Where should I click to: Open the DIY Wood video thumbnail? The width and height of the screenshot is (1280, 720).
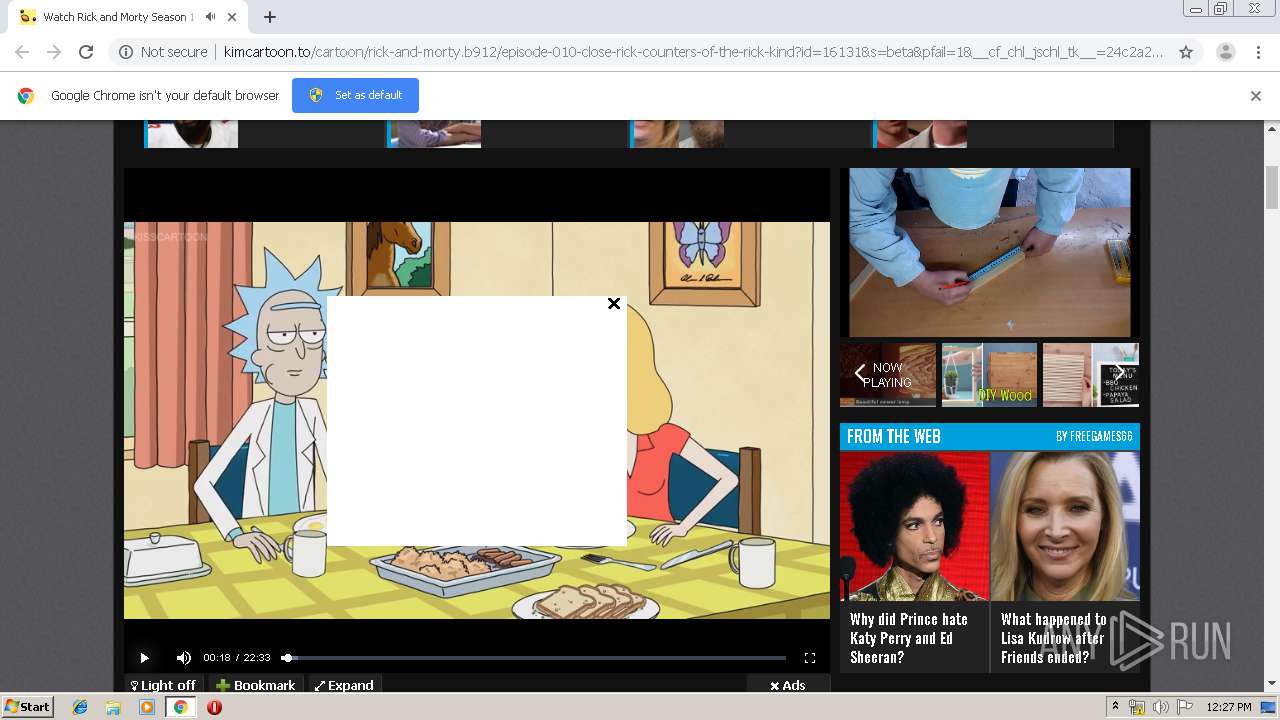[989, 375]
